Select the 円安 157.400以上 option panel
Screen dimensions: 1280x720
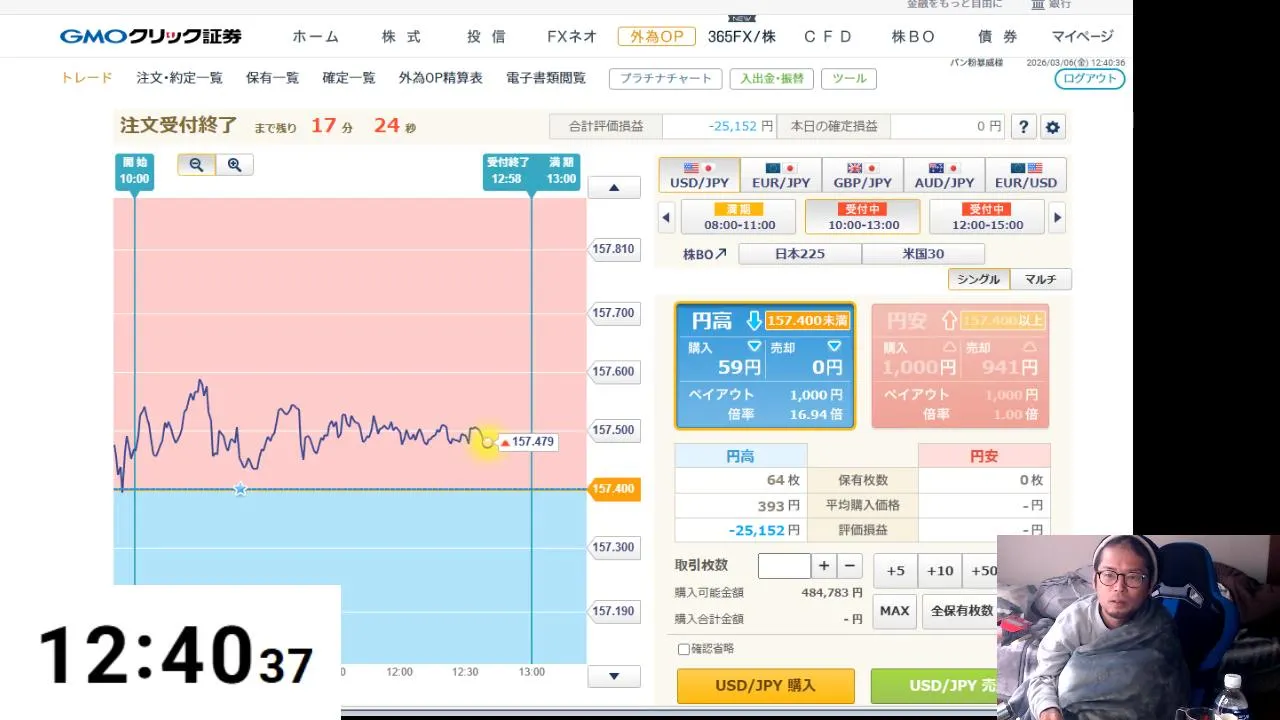[960, 366]
